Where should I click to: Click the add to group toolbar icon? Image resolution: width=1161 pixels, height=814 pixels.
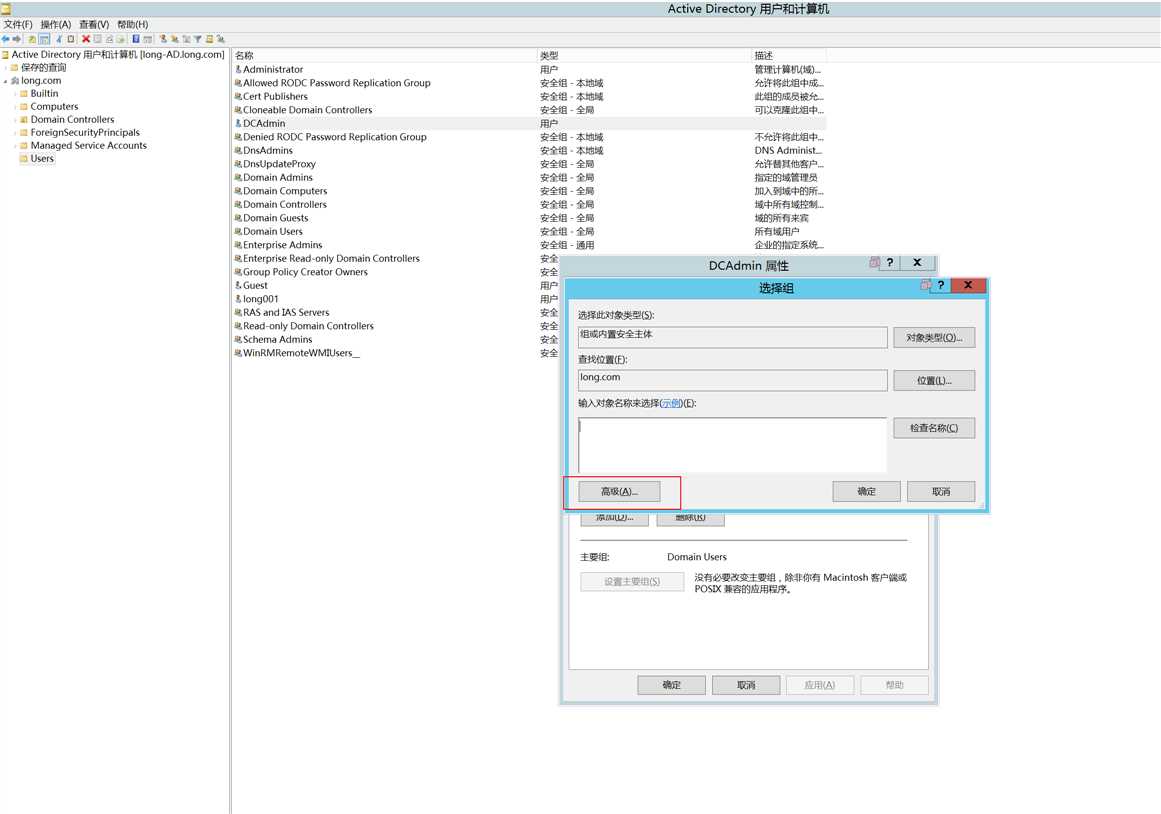coord(220,39)
